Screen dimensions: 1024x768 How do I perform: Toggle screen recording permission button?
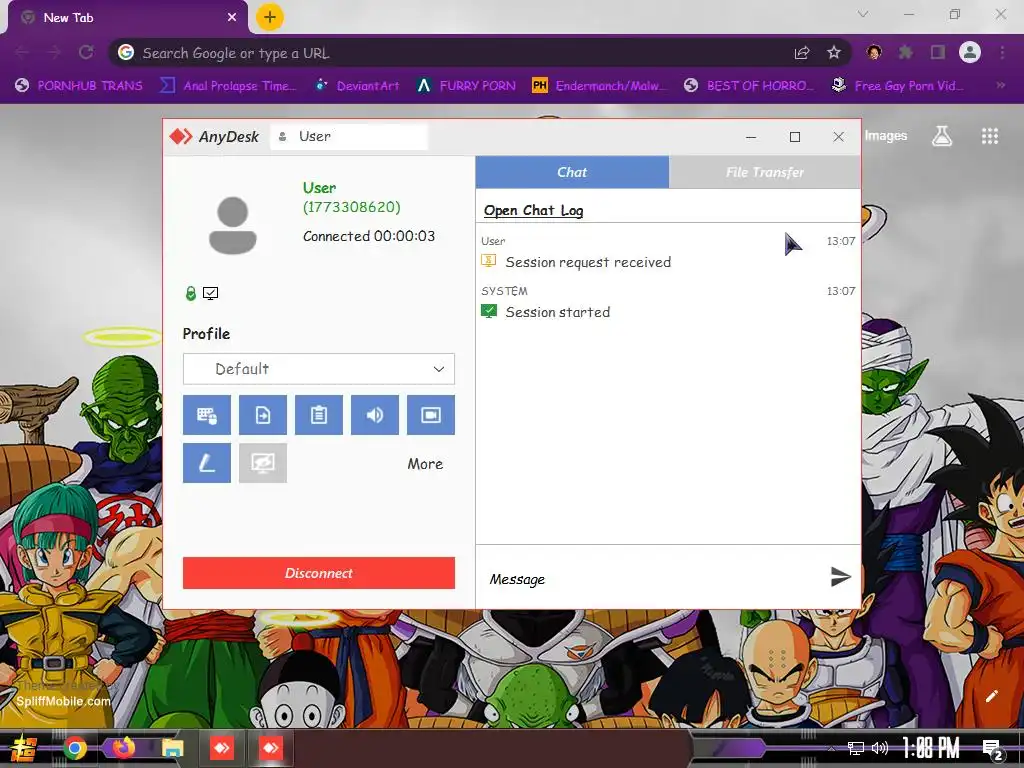(431, 415)
